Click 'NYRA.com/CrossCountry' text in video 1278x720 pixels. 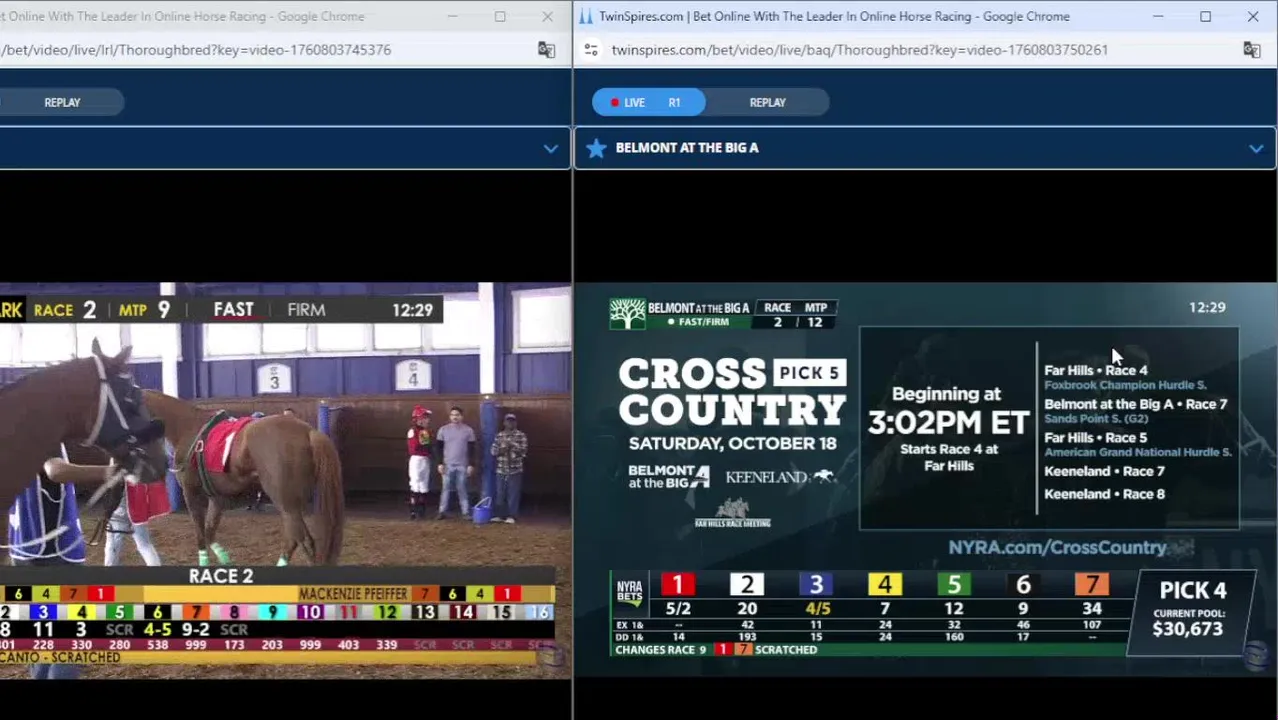1057,547
